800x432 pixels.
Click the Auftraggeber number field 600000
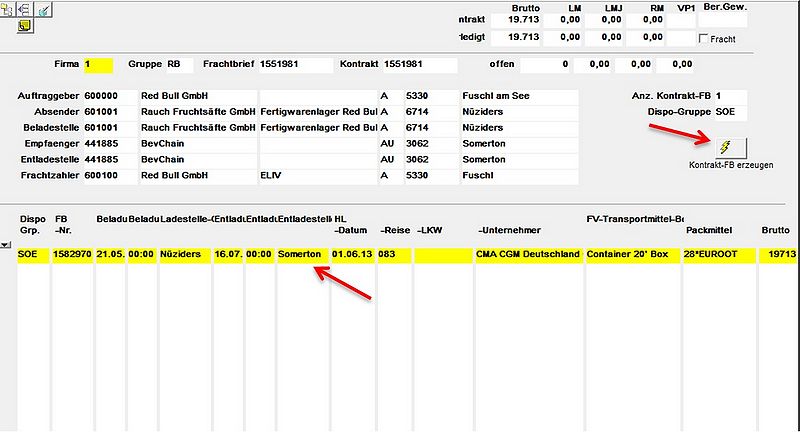111,96
